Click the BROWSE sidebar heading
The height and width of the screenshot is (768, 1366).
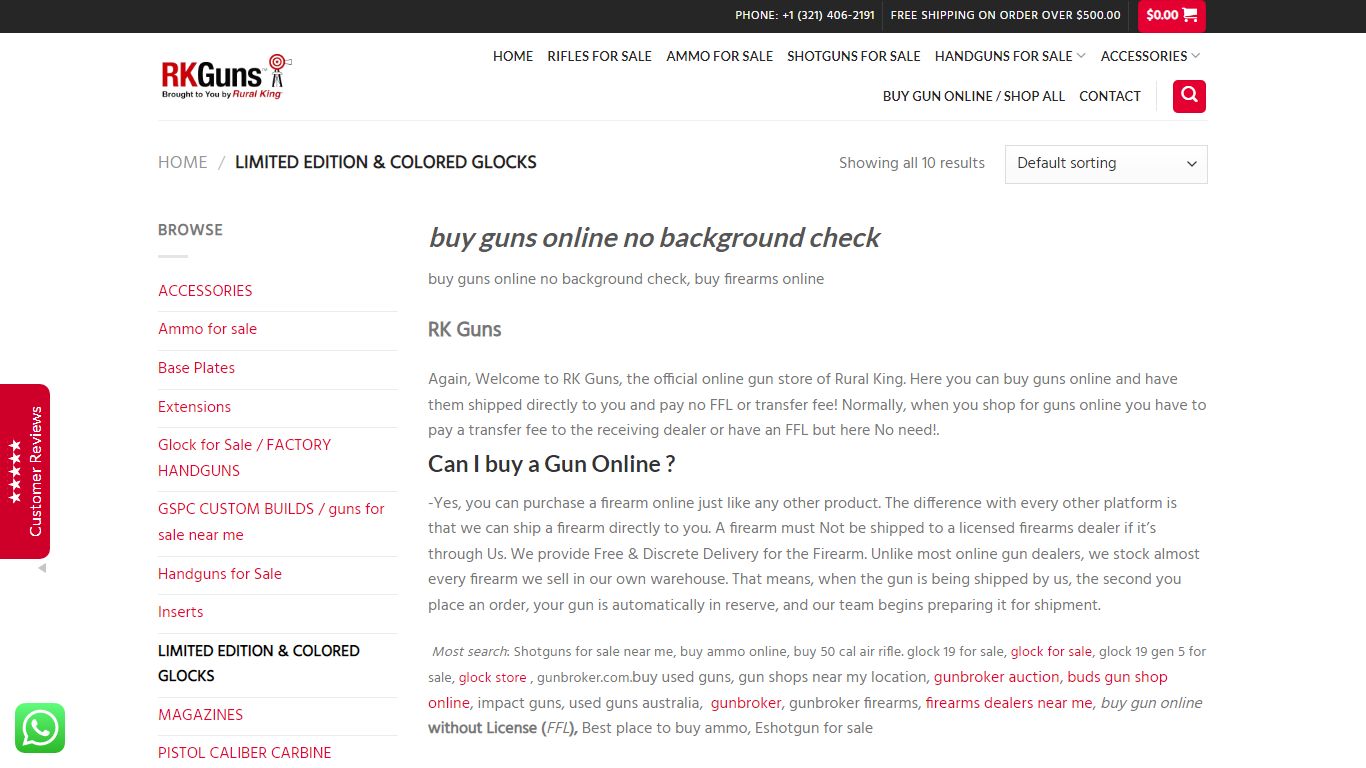point(190,230)
